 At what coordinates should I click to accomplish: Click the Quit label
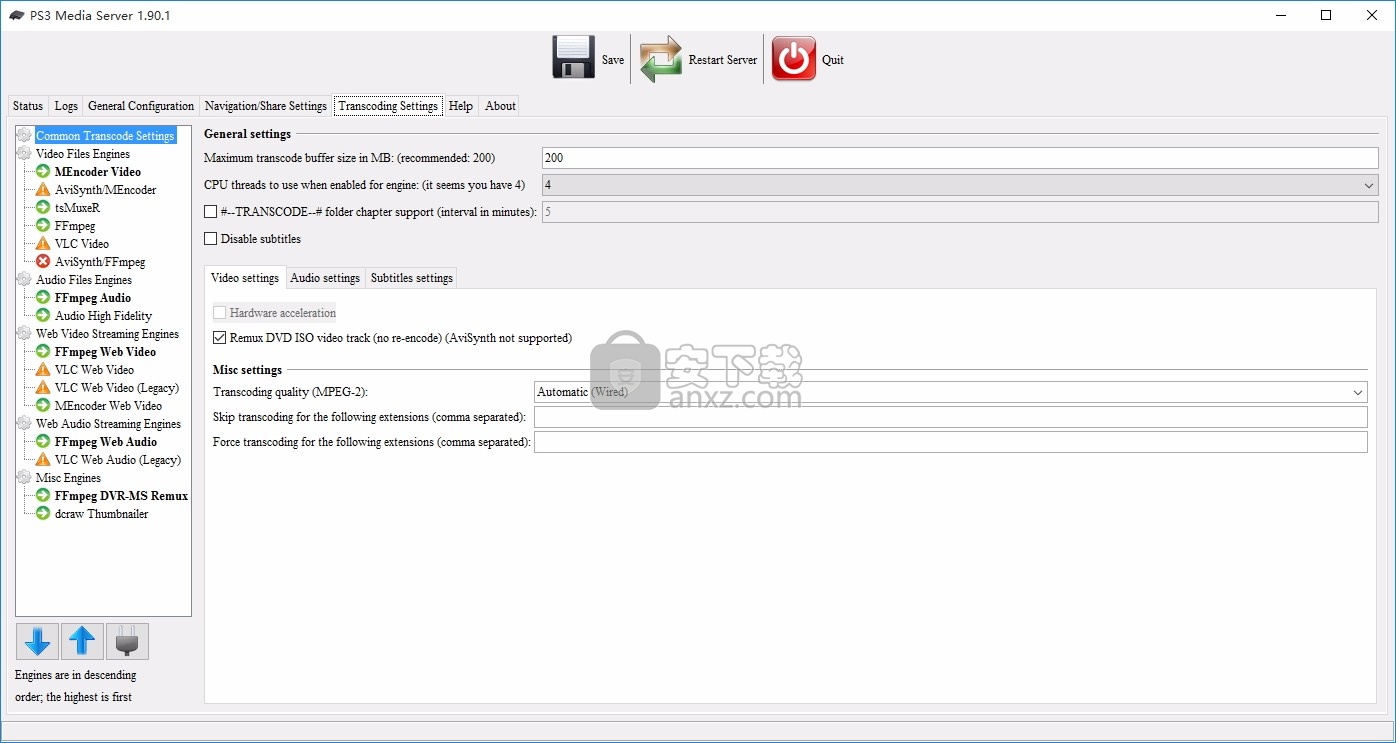(x=833, y=60)
